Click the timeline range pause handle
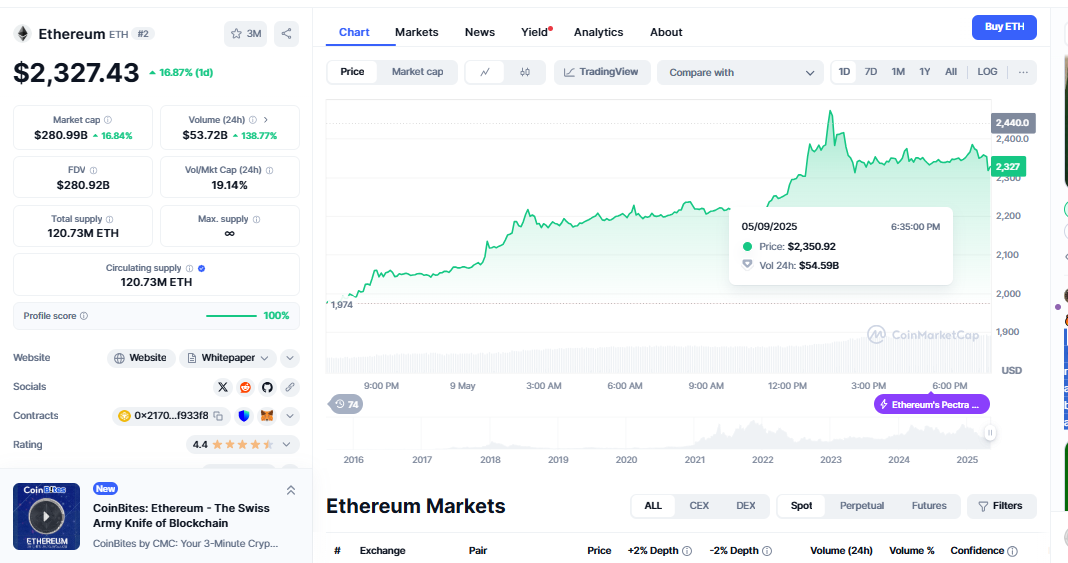This screenshot has width=1068, height=563. click(x=990, y=433)
